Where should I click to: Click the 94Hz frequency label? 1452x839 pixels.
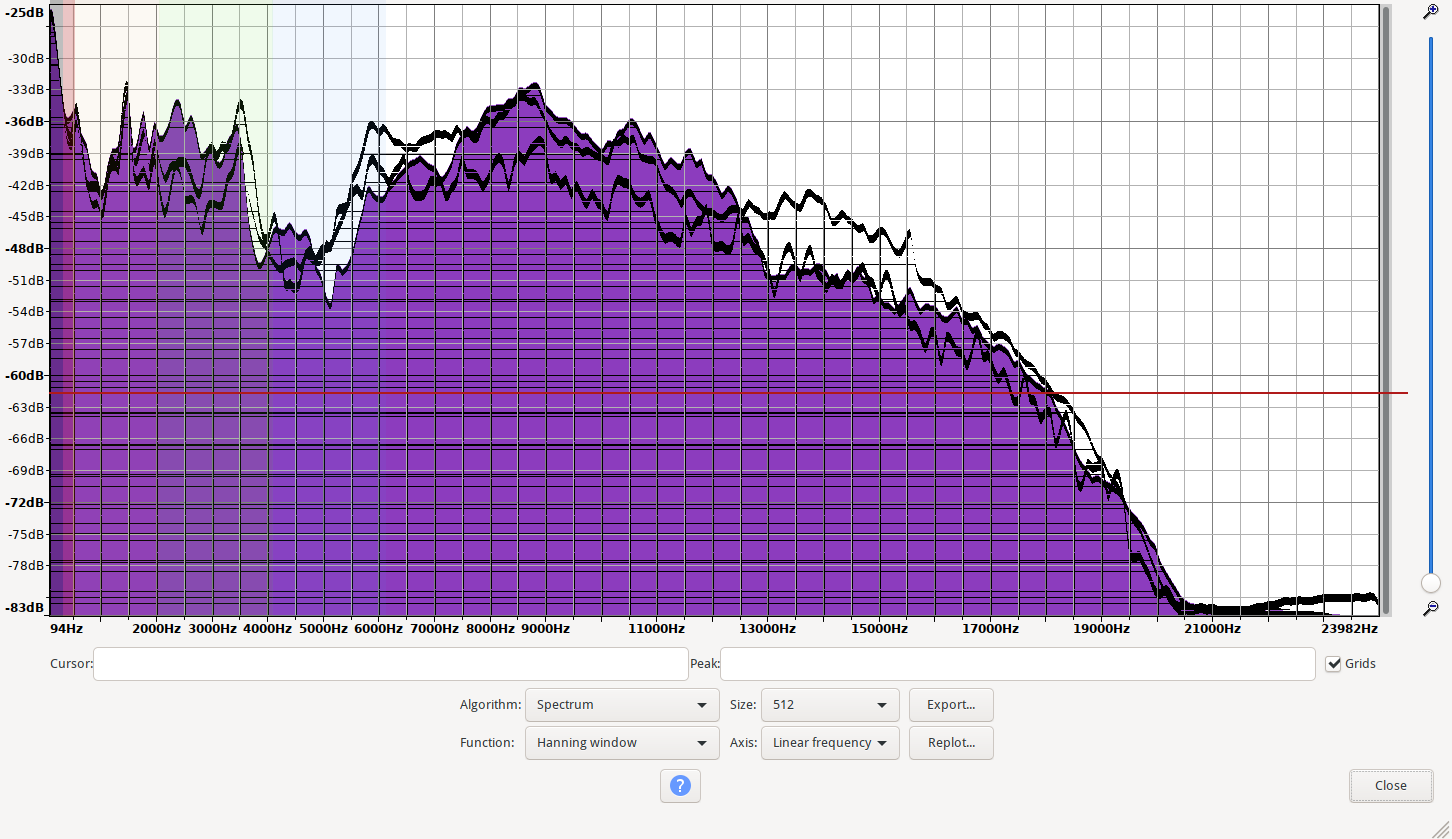66,629
